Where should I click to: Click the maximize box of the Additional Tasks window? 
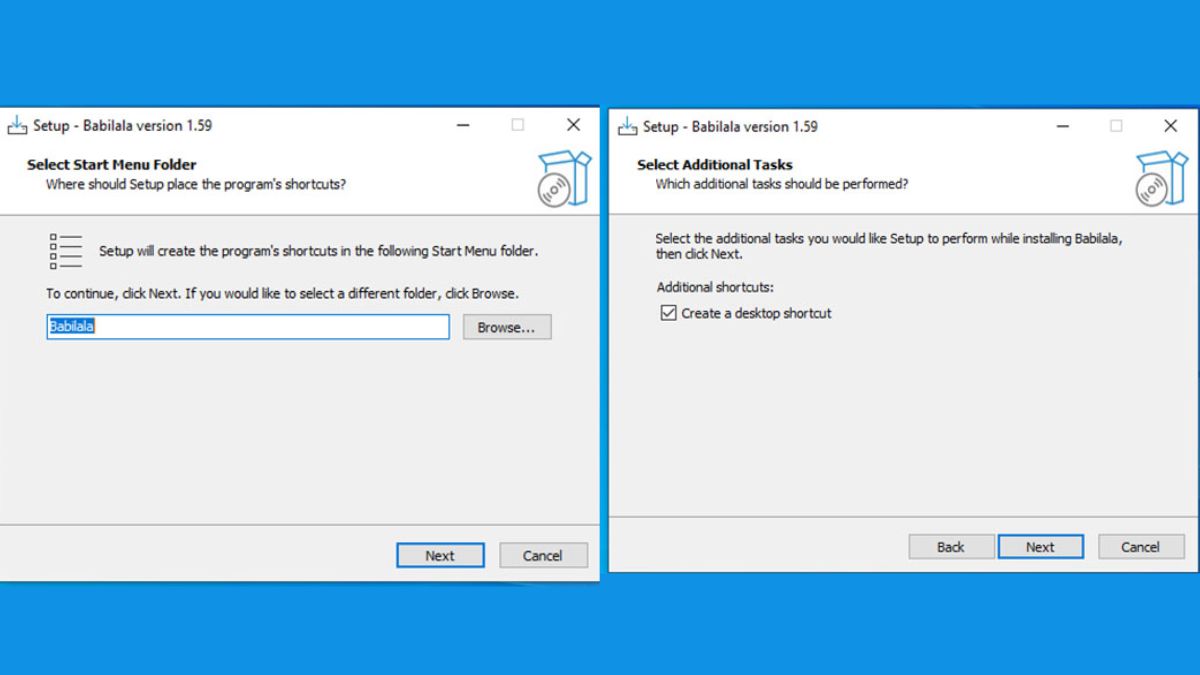pyautogui.click(x=1116, y=126)
